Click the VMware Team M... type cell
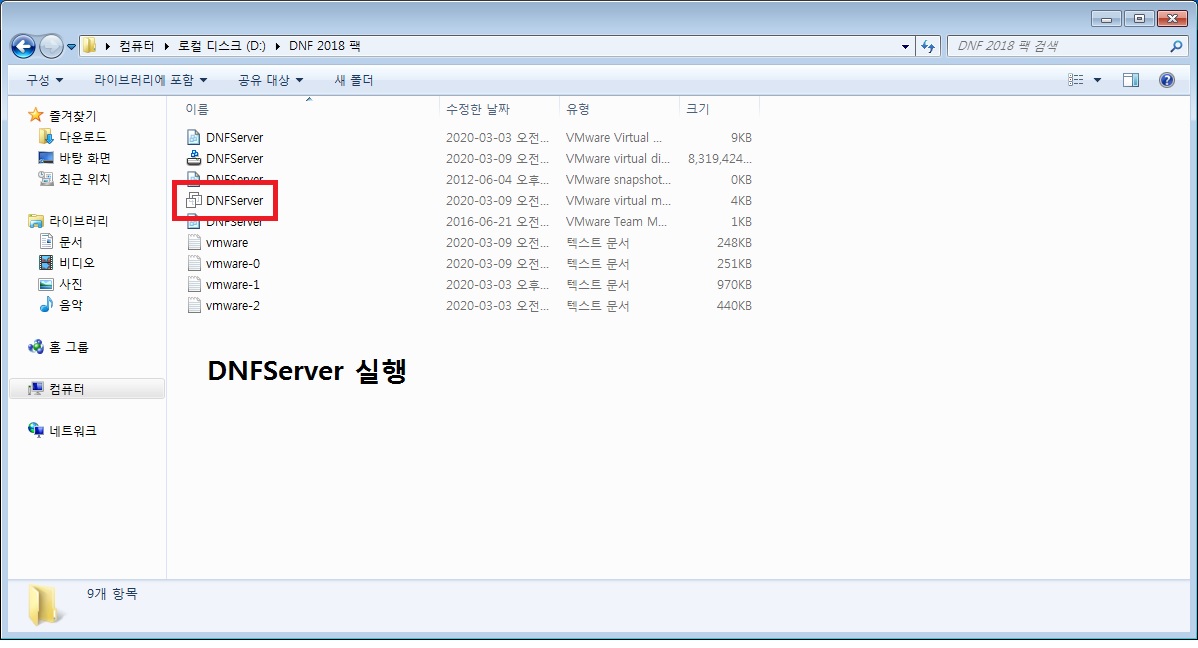 click(x=616, y=222)
